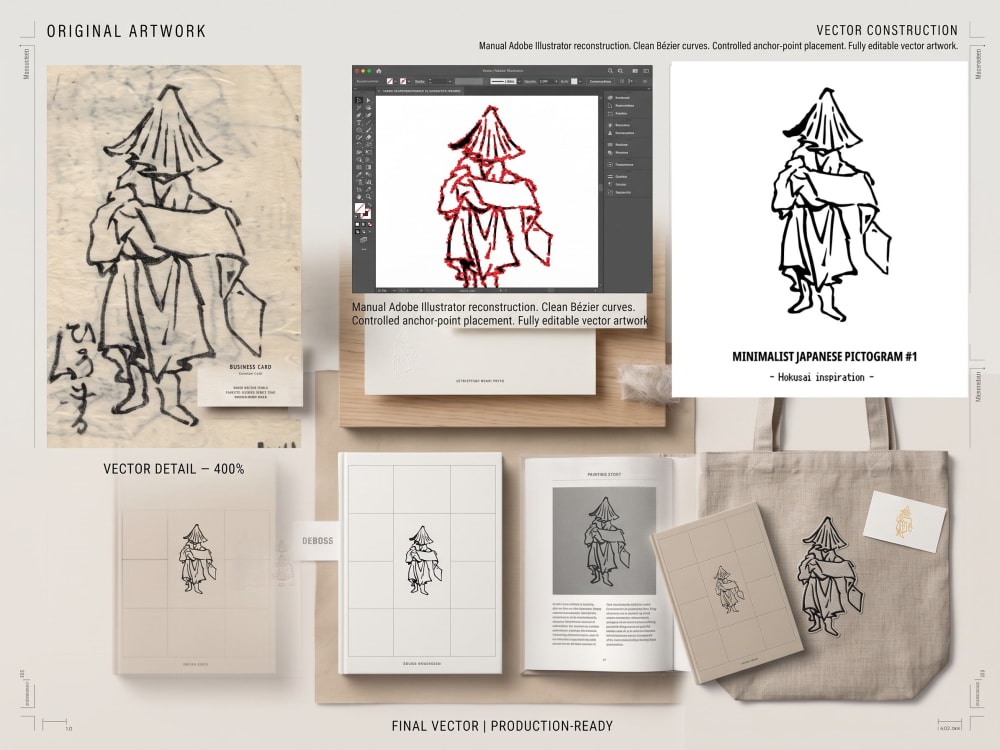Open the Arrange Documents icon in the title bar
Screen dimensions: 1000x750
click(x=635, y=71)
